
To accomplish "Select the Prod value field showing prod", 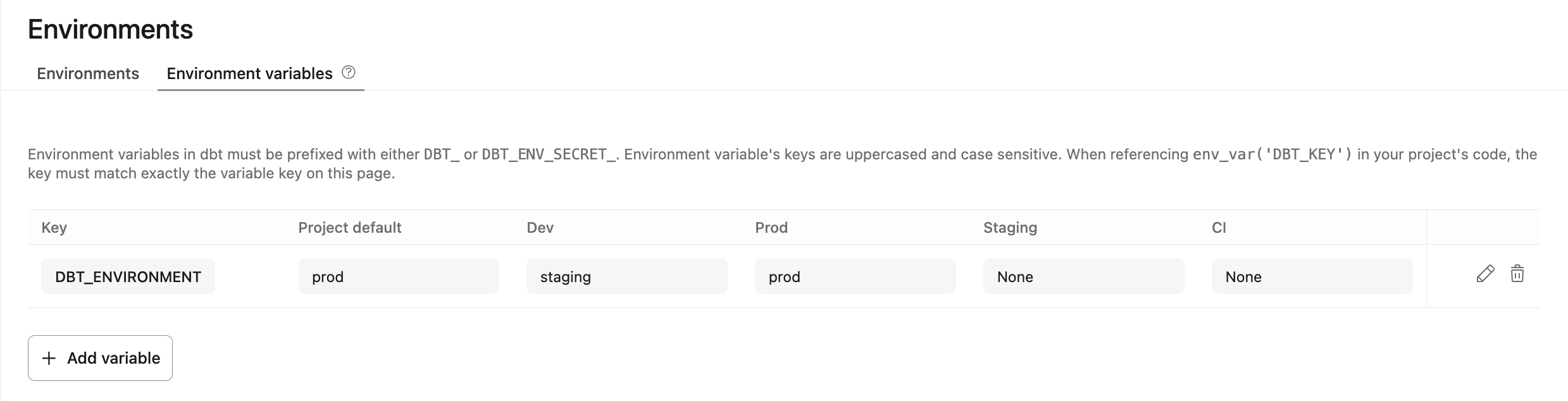I will [x=856, y=276].
